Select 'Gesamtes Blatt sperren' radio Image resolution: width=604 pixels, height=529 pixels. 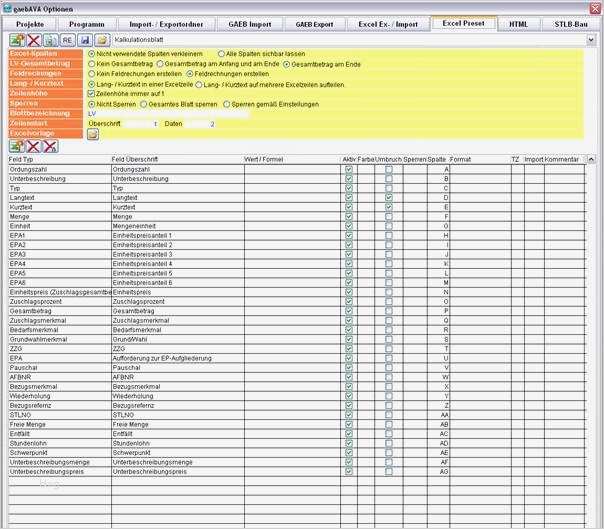144,104
